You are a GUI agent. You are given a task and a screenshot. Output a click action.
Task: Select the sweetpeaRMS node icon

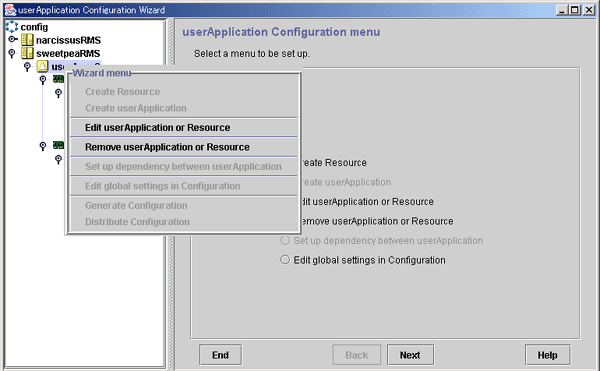tap(27, 53)
